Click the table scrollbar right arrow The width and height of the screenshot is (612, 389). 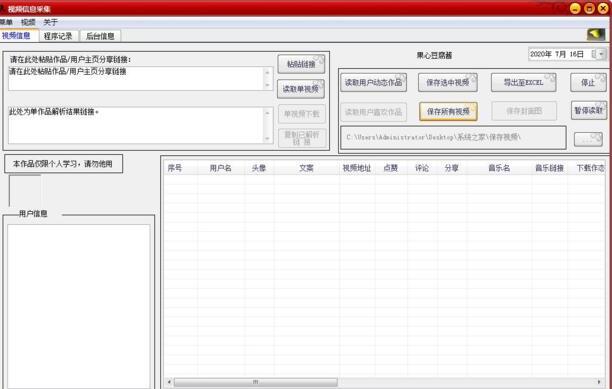click(x=599, y=382)
